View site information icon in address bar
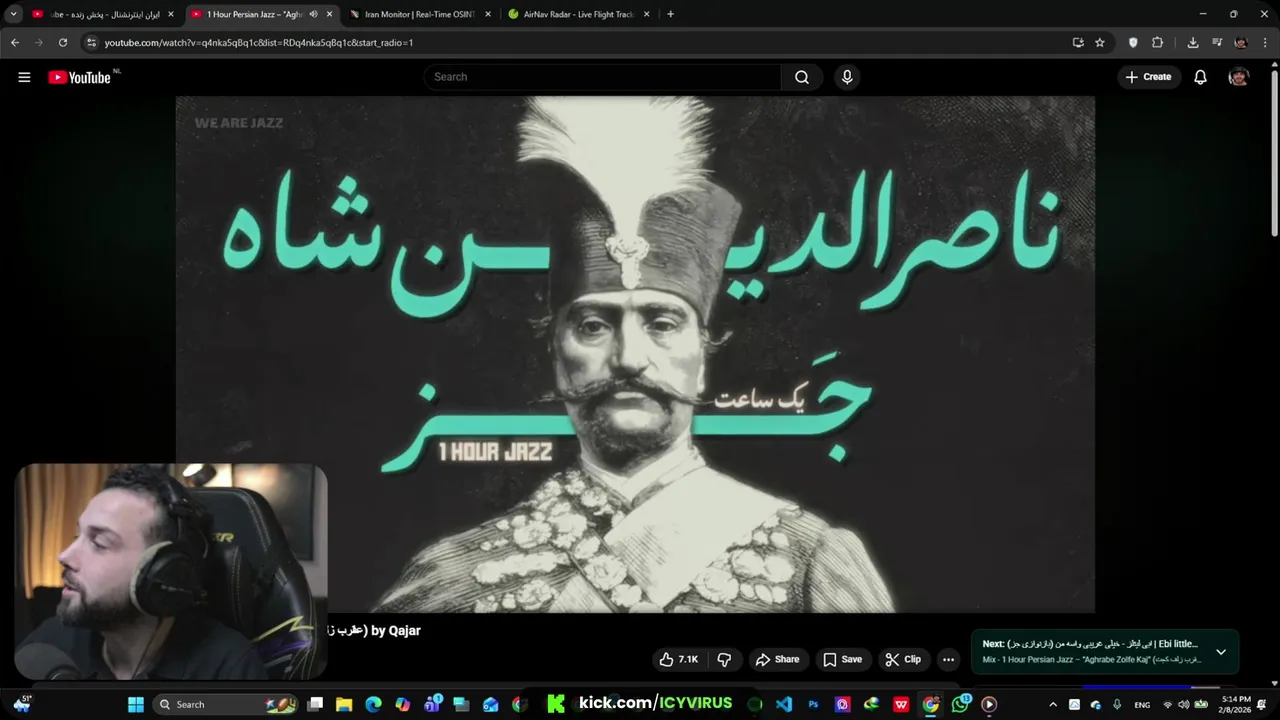1280x720 pixels. (91, 42)
